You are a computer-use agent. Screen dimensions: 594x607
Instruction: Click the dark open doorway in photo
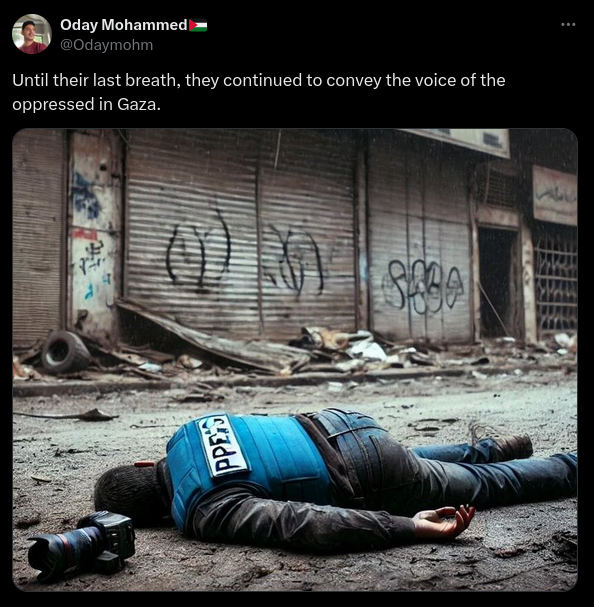tap(496, 282)
